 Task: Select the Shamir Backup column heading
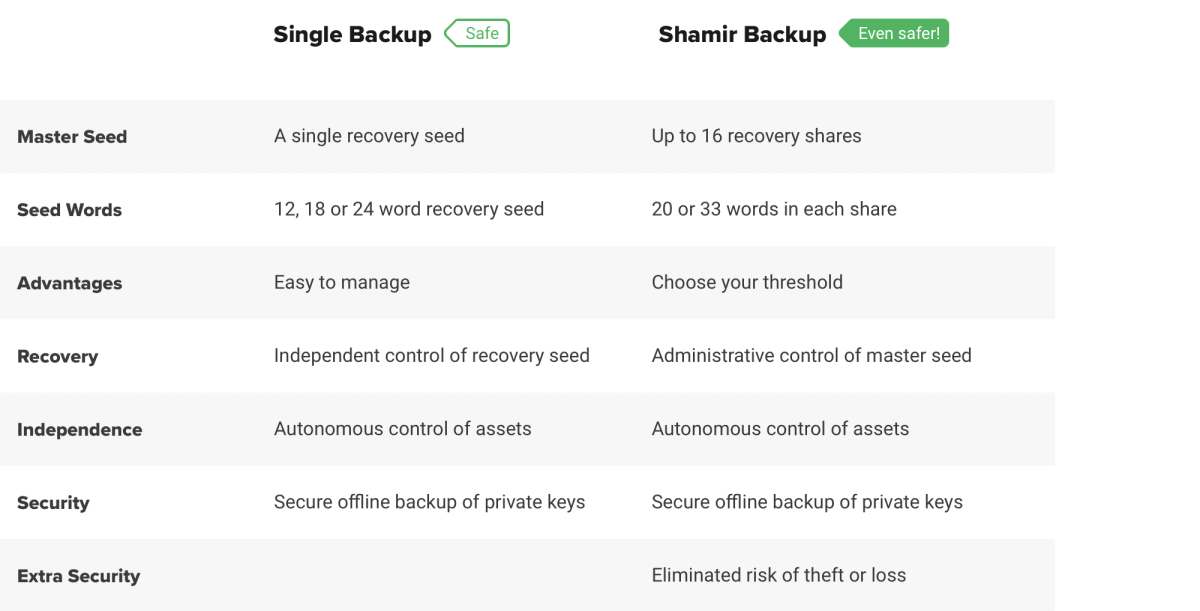point(742,34)
